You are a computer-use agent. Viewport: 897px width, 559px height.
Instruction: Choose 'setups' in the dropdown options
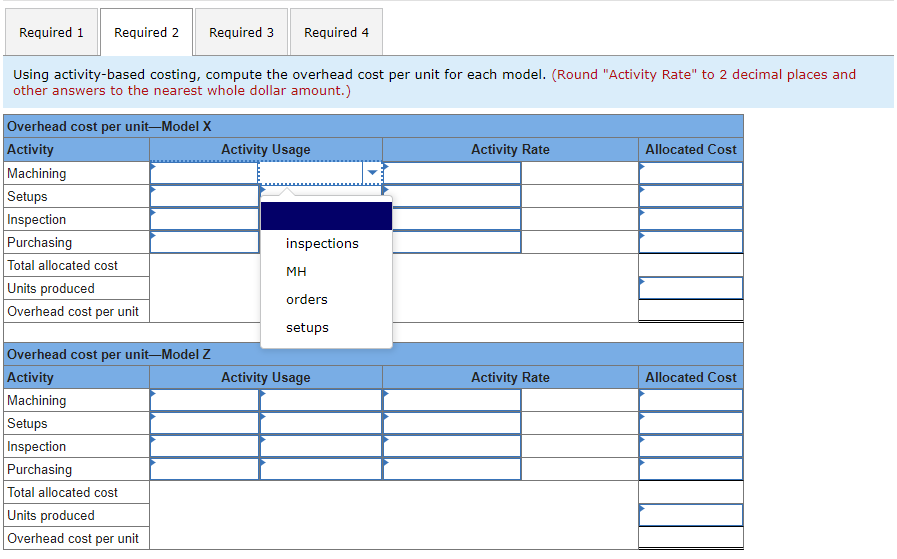[x=326, y=328]
